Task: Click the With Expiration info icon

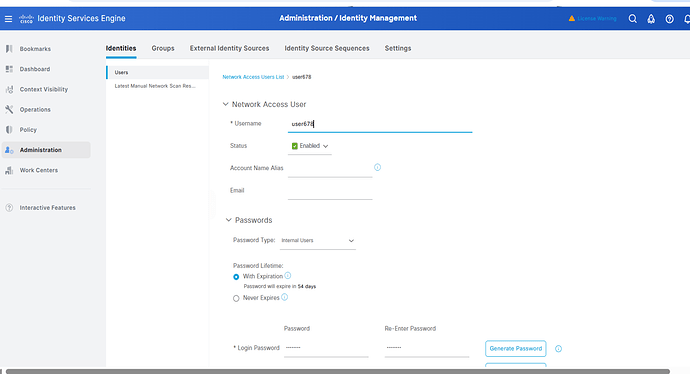Action: click(287, 276)
